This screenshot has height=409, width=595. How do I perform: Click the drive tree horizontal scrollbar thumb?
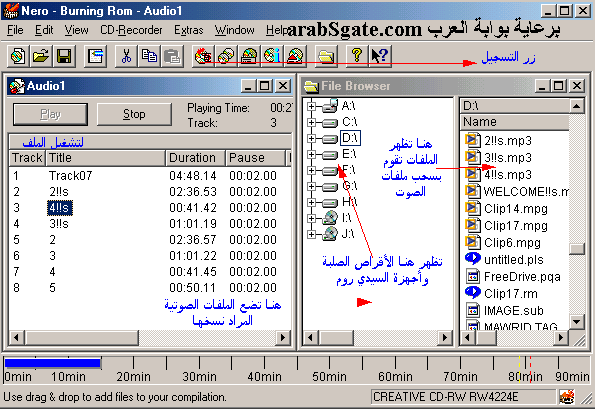coord(336,337)
